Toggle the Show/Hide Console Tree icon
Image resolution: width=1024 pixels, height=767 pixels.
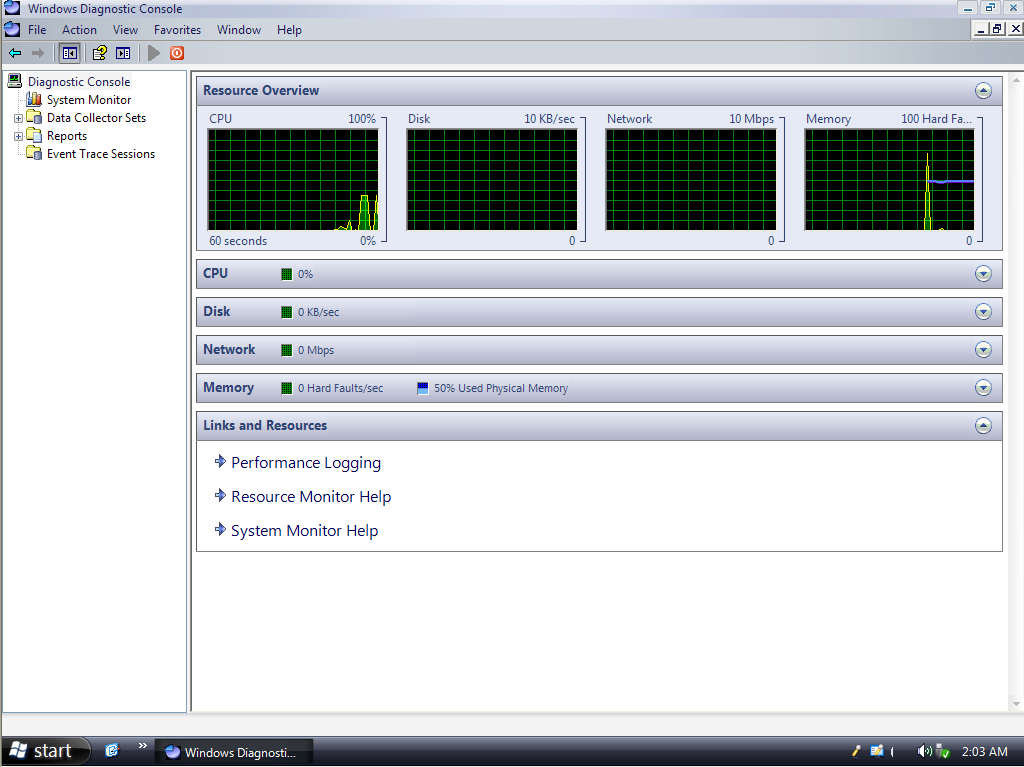coord(69,53)
